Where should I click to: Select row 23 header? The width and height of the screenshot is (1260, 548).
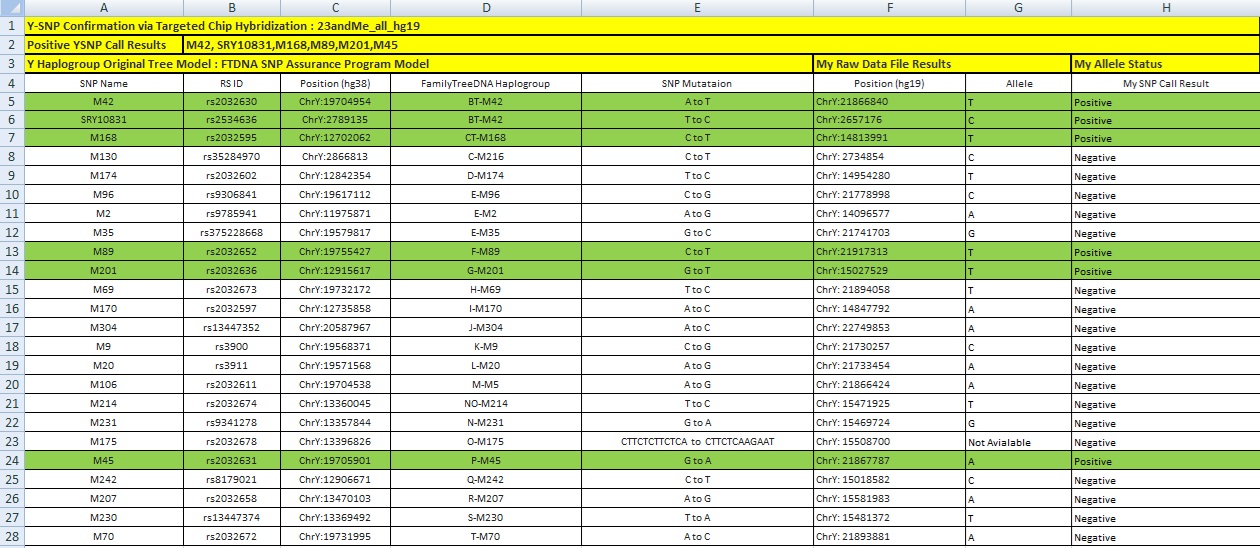pyautogui.click(x=12, y=441)
